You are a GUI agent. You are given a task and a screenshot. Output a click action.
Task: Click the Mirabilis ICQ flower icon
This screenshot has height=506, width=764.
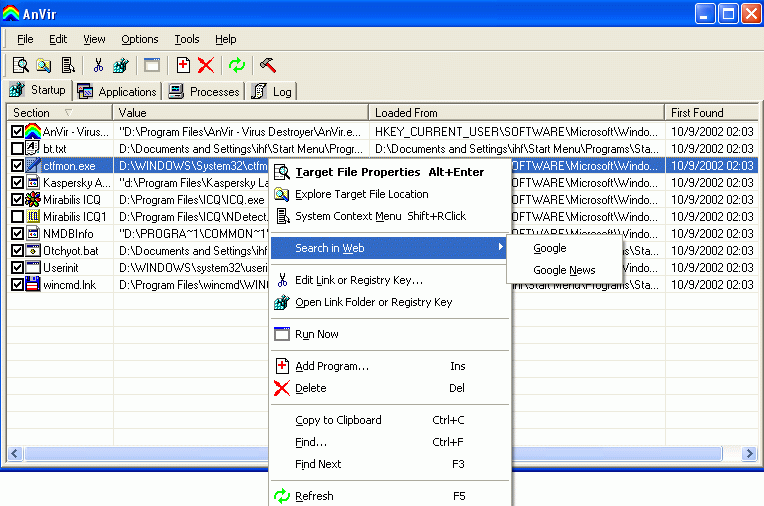[x=33, y=199]
